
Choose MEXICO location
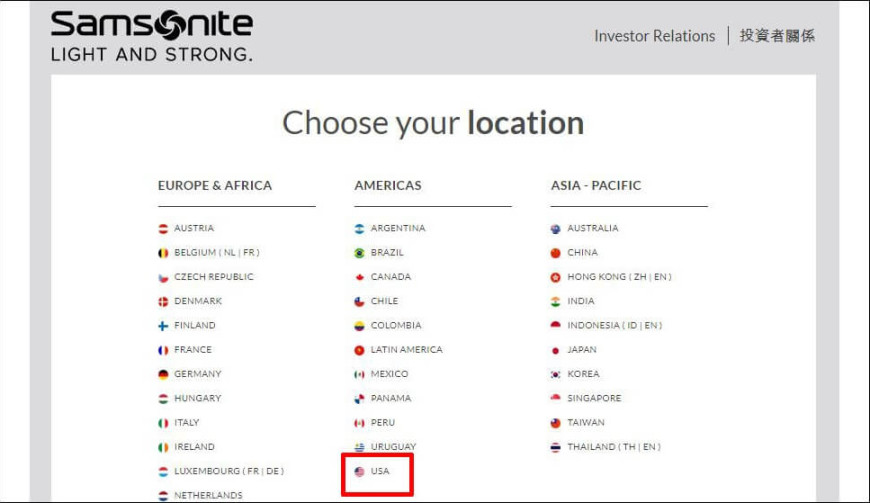(x=390, y=374)
